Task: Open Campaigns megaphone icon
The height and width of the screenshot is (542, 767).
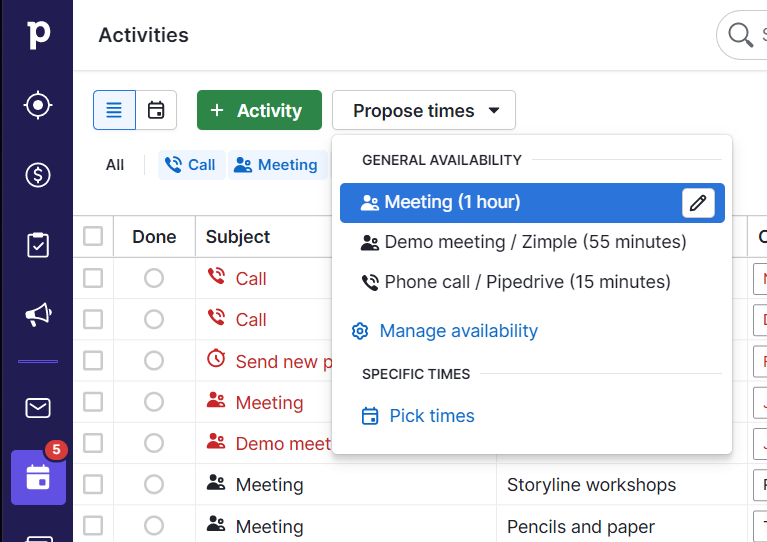Action: pos(38,315)
